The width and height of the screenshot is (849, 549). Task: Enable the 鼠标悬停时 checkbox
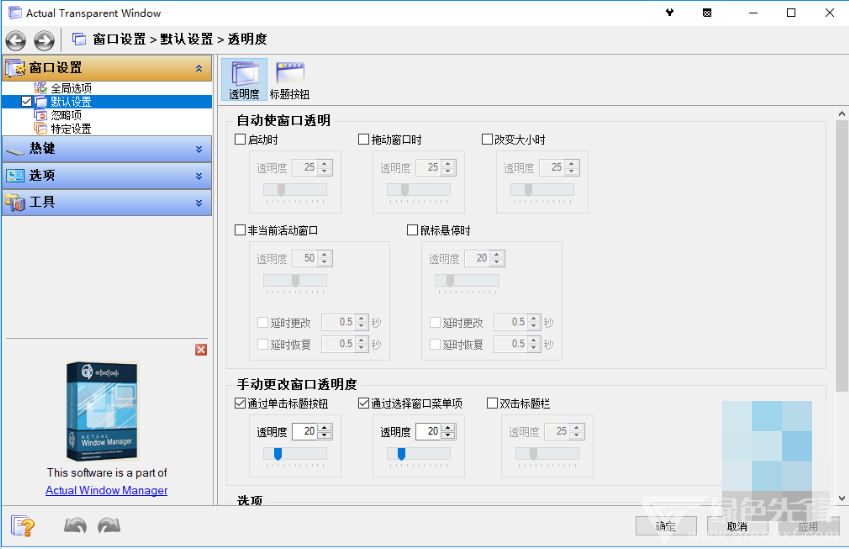coord(413,230)
